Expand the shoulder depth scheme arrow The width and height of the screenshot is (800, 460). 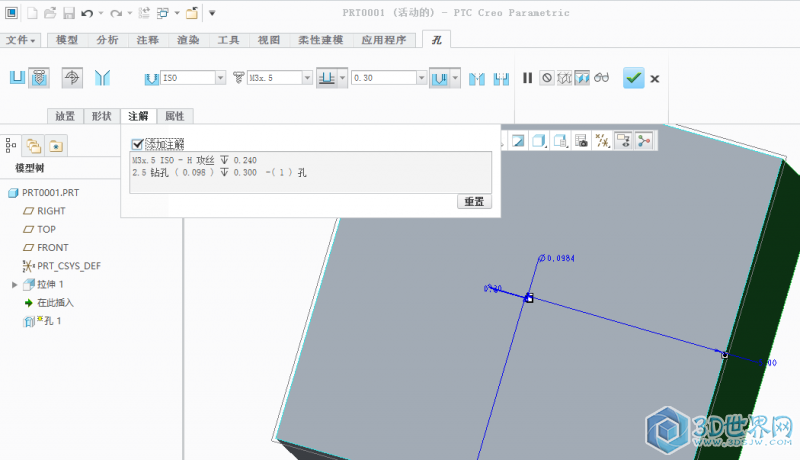pyautogui.click(x=456, y=78)
